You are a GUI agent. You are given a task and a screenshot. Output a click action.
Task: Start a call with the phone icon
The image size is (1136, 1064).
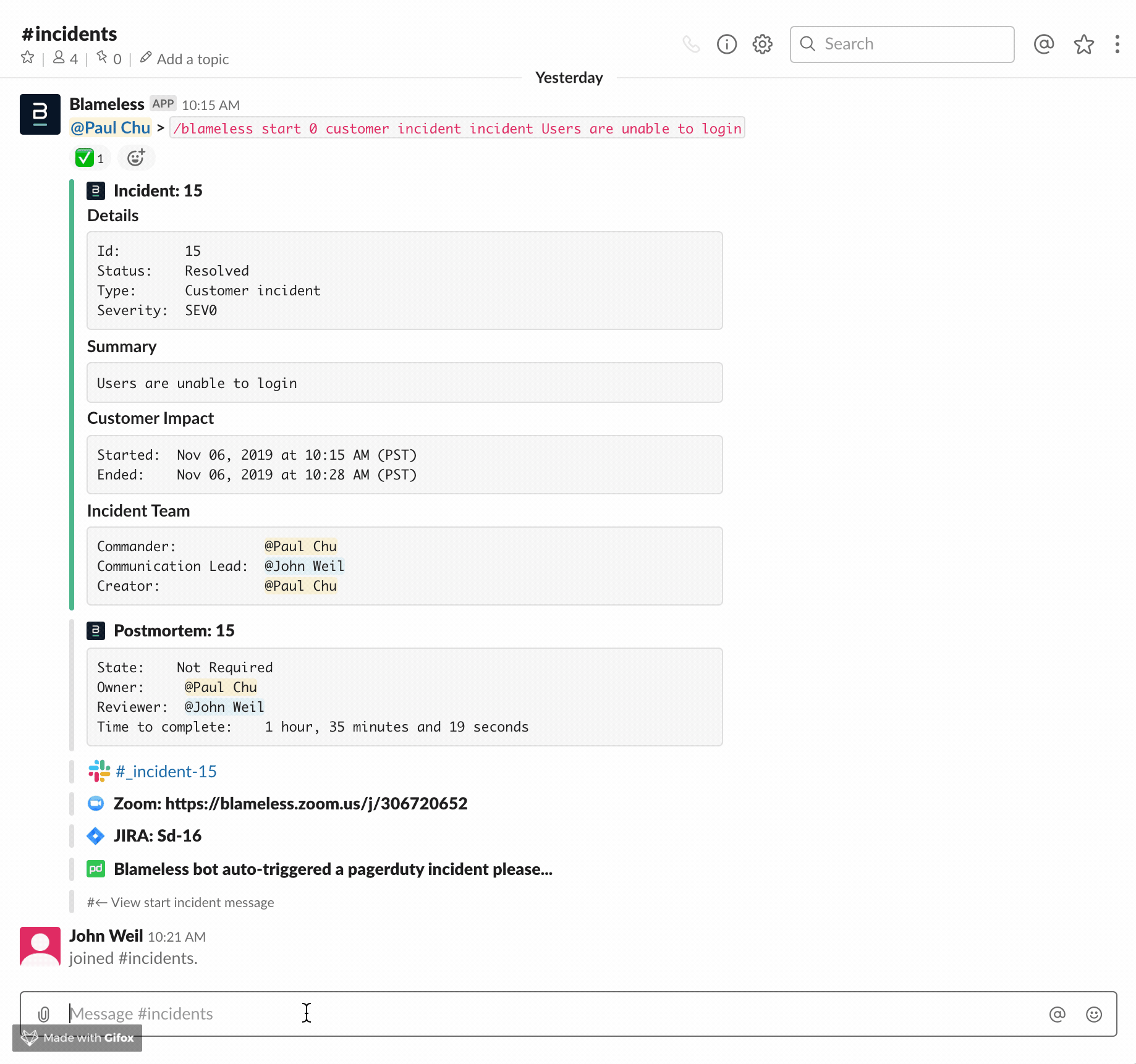coord(691,44)
